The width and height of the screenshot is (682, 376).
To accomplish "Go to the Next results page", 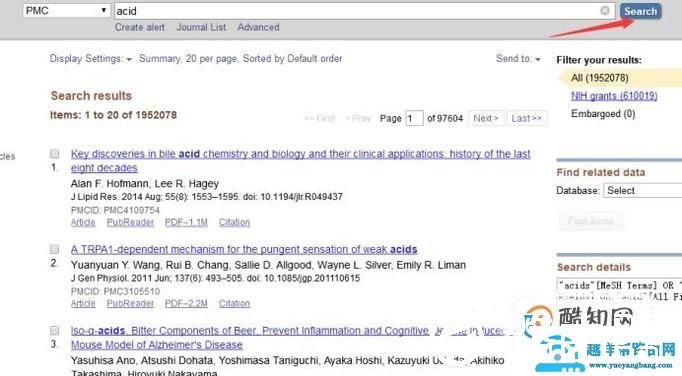I will coord(486,118).
